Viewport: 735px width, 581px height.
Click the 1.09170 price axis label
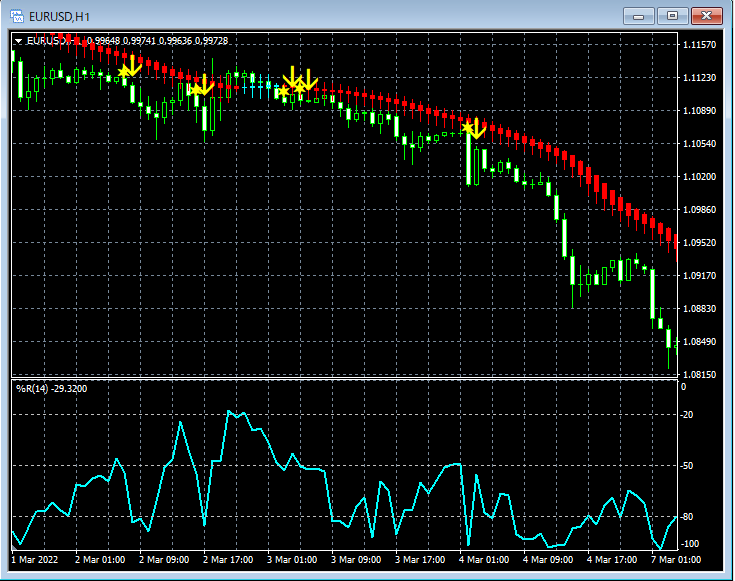pyautogui.click(x=700, y=276)
